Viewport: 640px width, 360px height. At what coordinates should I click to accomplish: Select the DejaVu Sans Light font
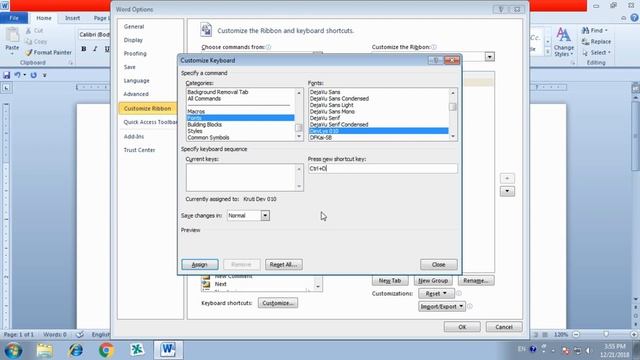click(331, 105)
